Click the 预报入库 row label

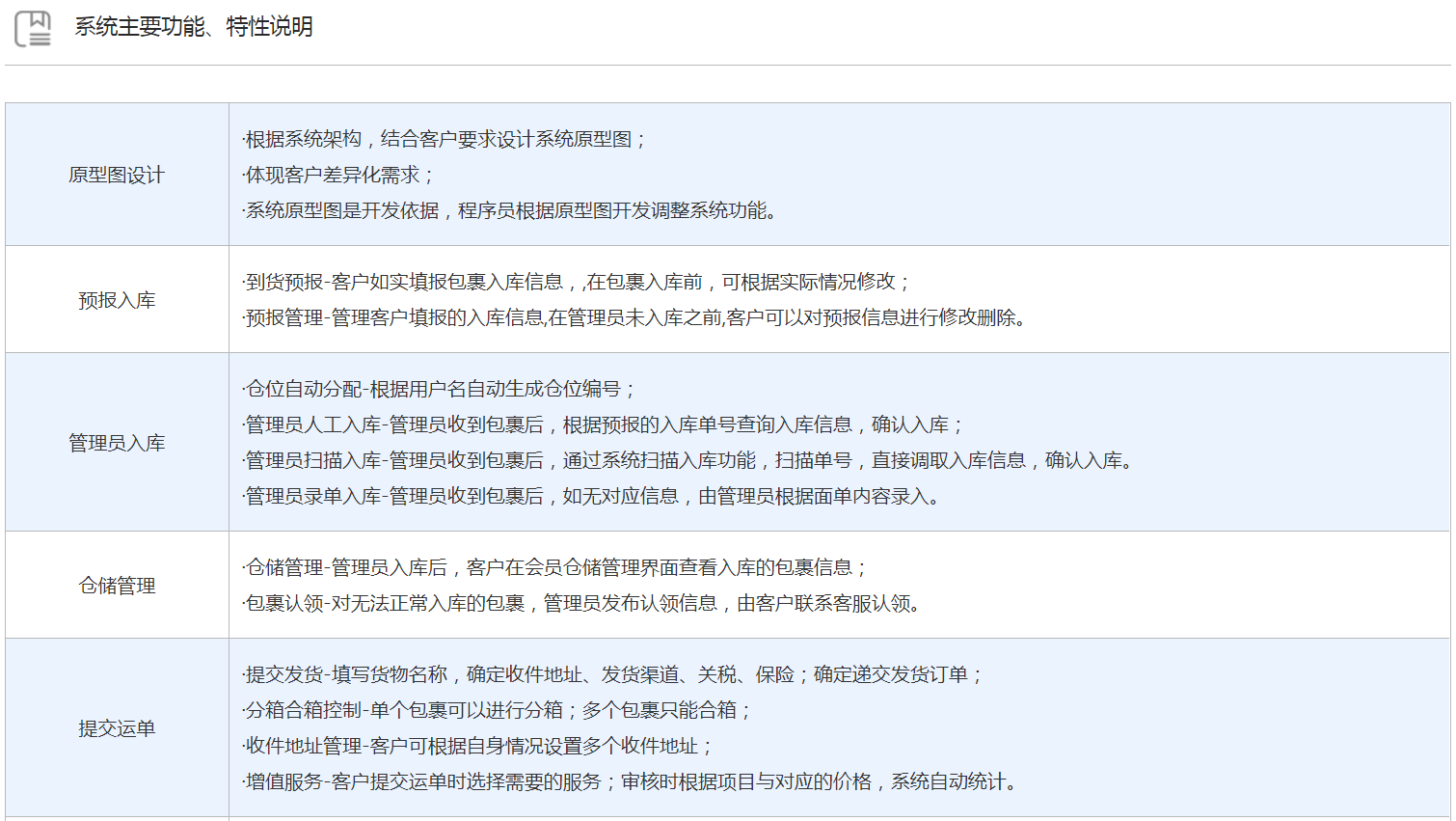pos(117,300)
